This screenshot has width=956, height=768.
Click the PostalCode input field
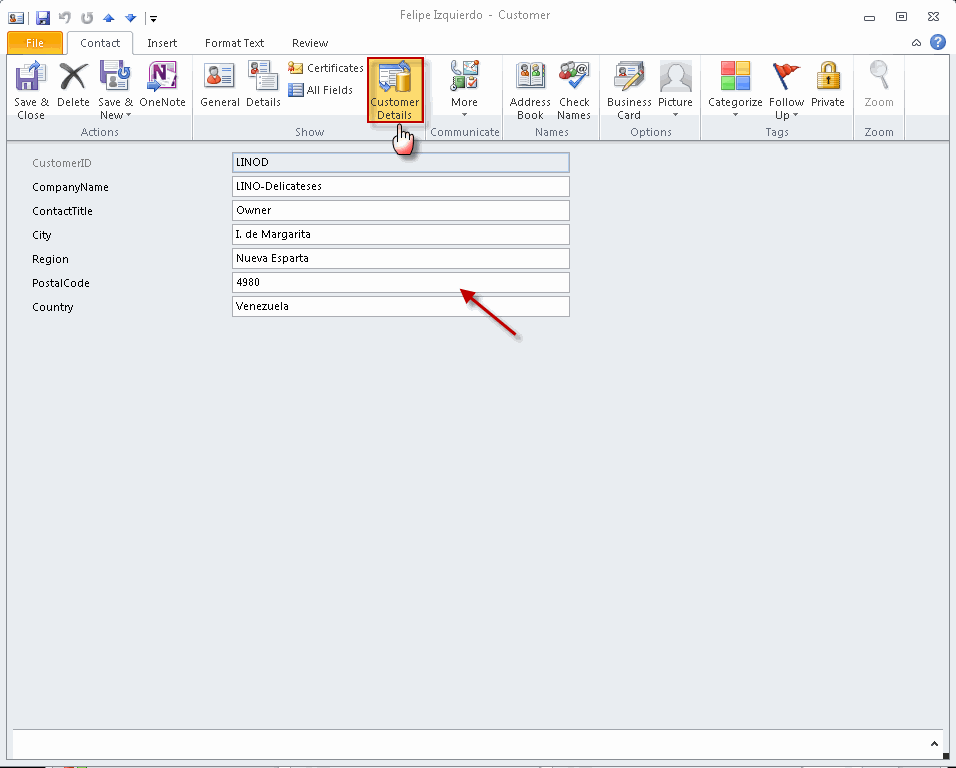[400, 282]
